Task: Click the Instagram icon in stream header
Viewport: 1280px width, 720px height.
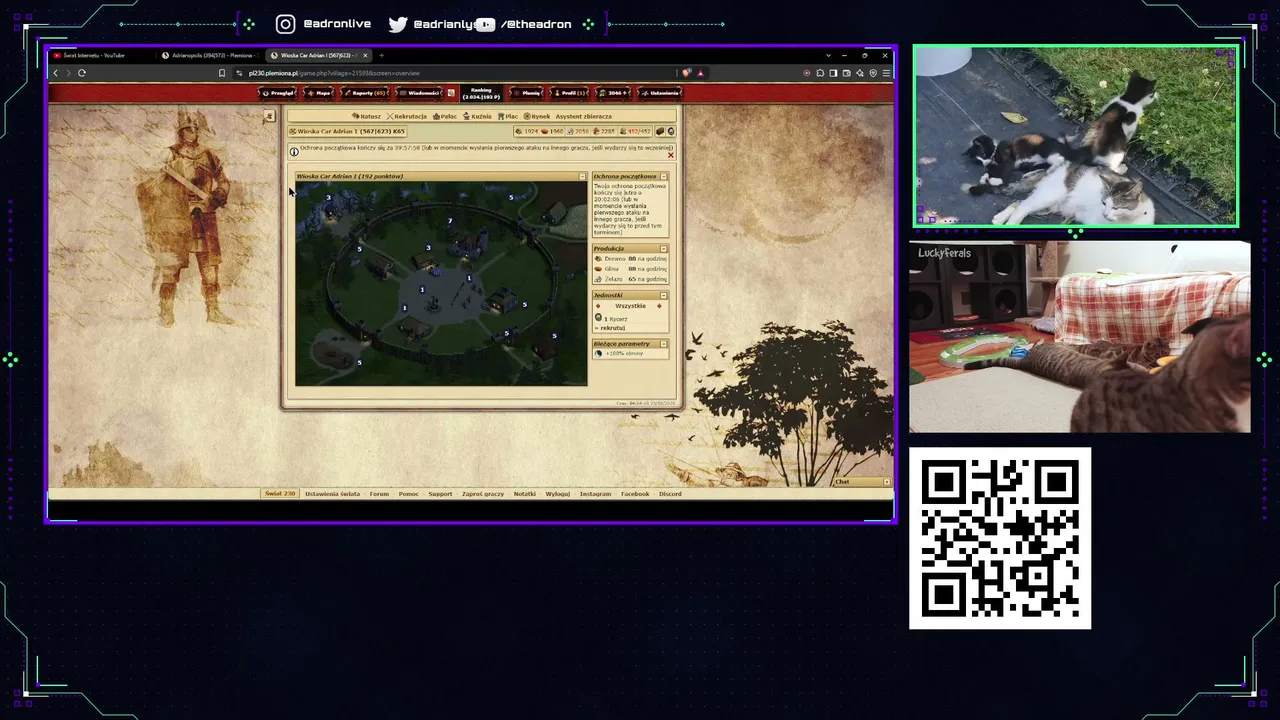Action: pos(286,24)
